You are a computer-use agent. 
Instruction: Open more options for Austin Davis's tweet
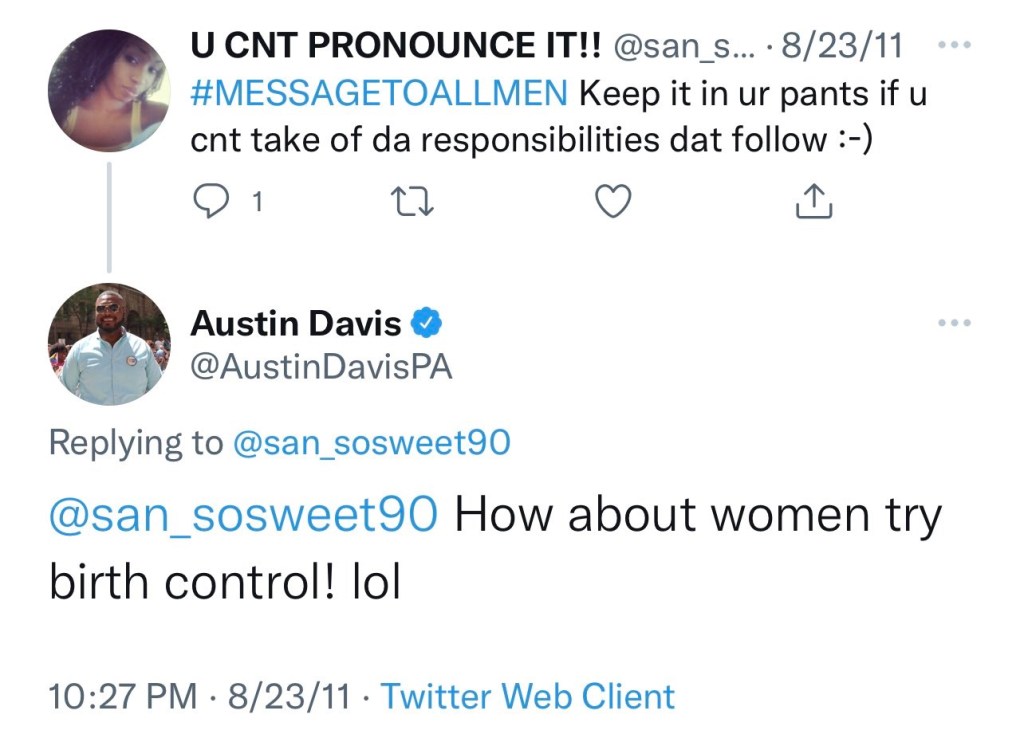click(955, 323)
